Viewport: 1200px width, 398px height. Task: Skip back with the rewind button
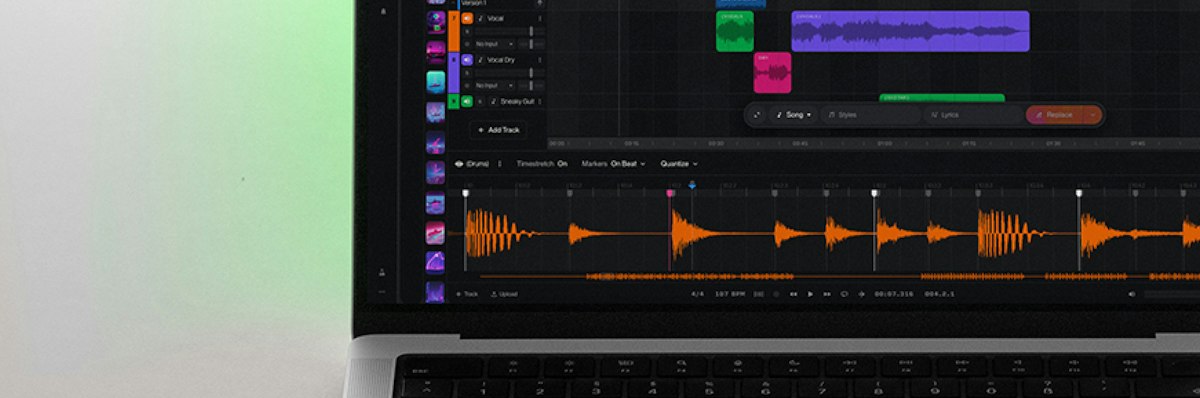(794, 294)
